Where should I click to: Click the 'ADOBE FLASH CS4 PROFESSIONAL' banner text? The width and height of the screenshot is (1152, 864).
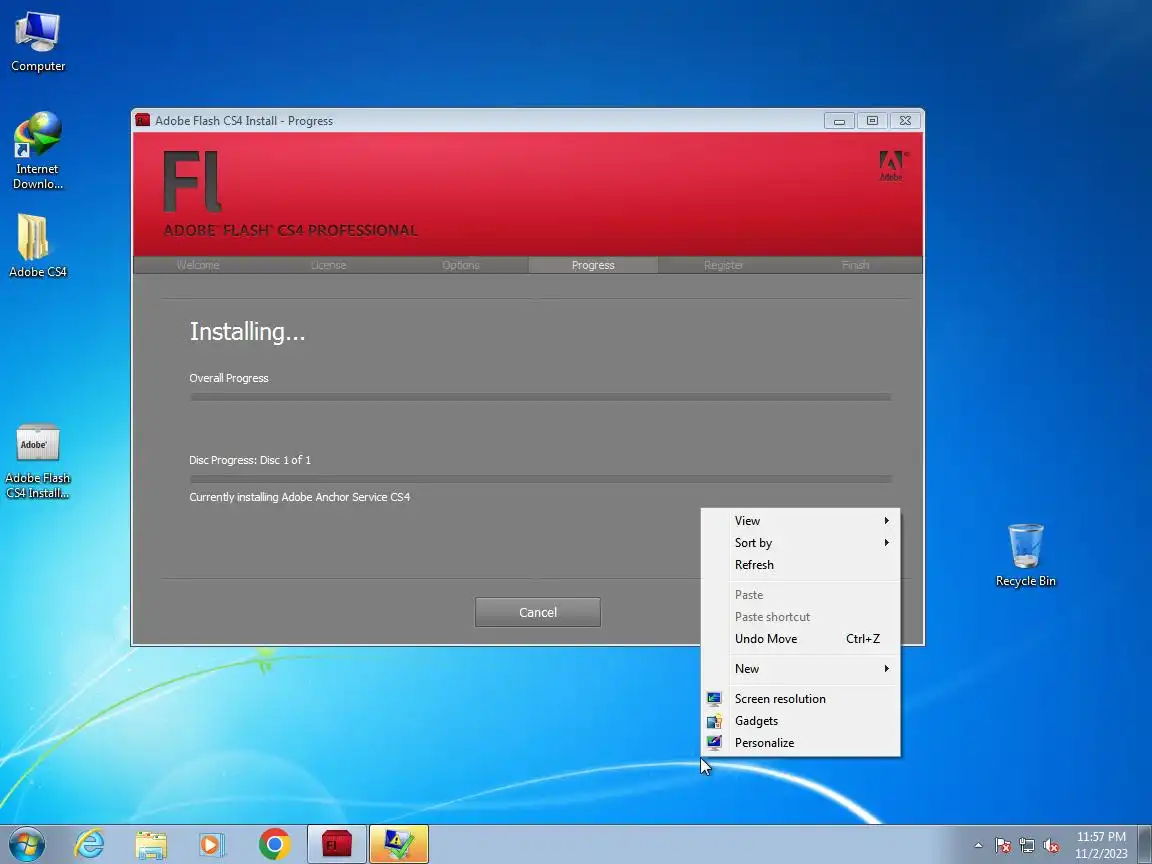click(x=290, y=230)
